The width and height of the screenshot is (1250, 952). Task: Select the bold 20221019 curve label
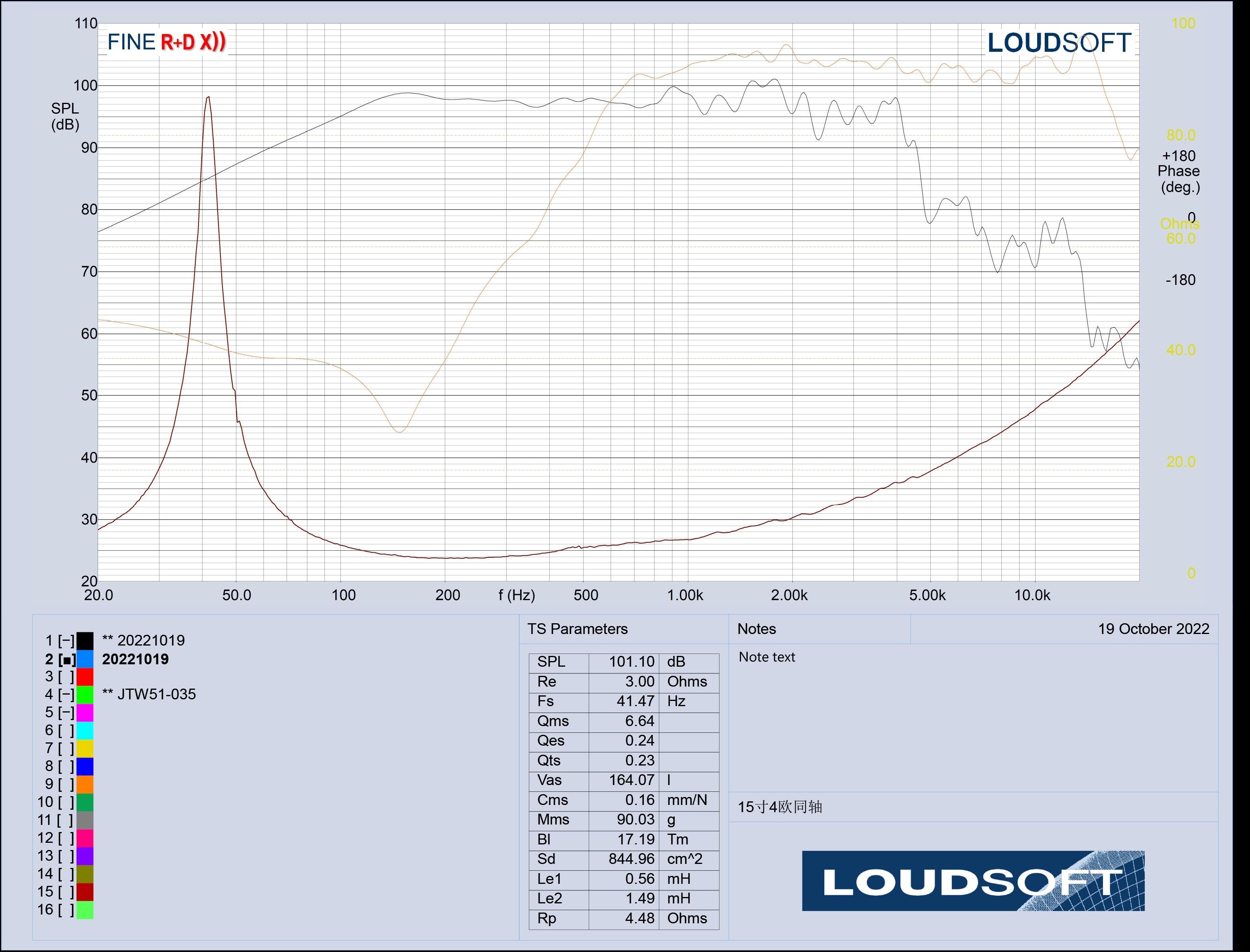point(135,659)
